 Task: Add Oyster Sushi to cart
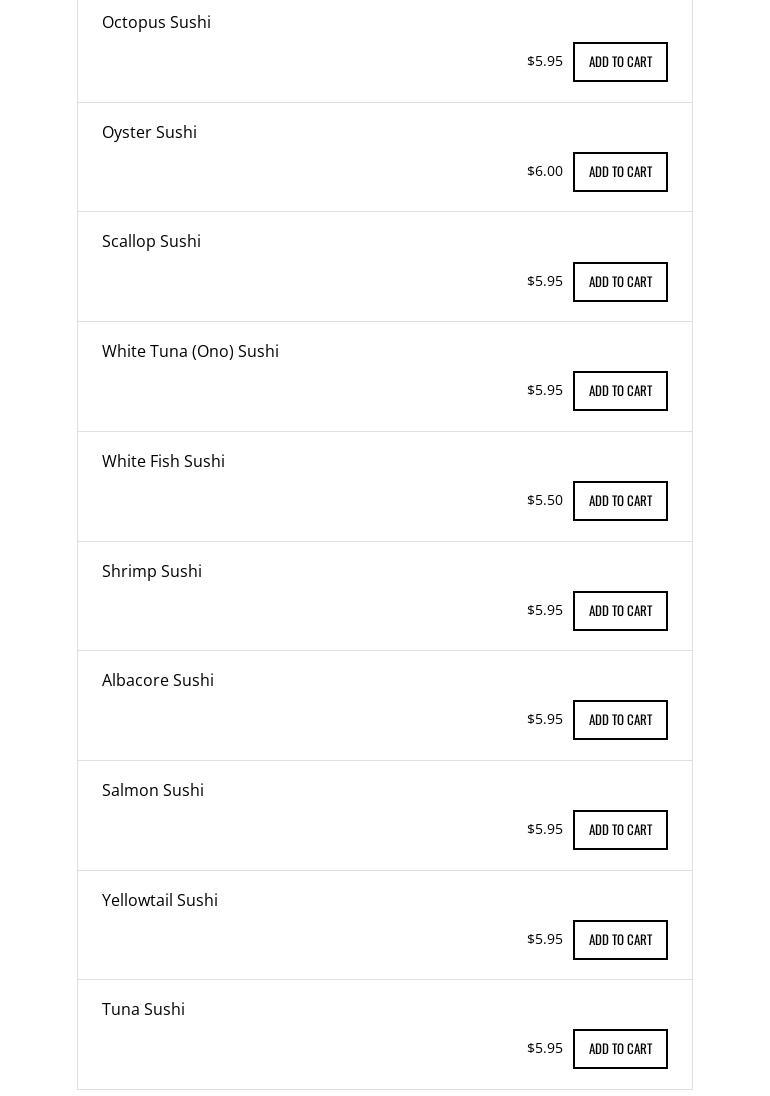(620, 172)
